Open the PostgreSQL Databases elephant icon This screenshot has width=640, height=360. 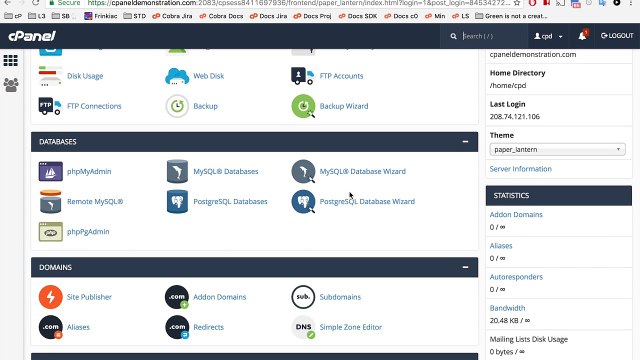point(177,202)
